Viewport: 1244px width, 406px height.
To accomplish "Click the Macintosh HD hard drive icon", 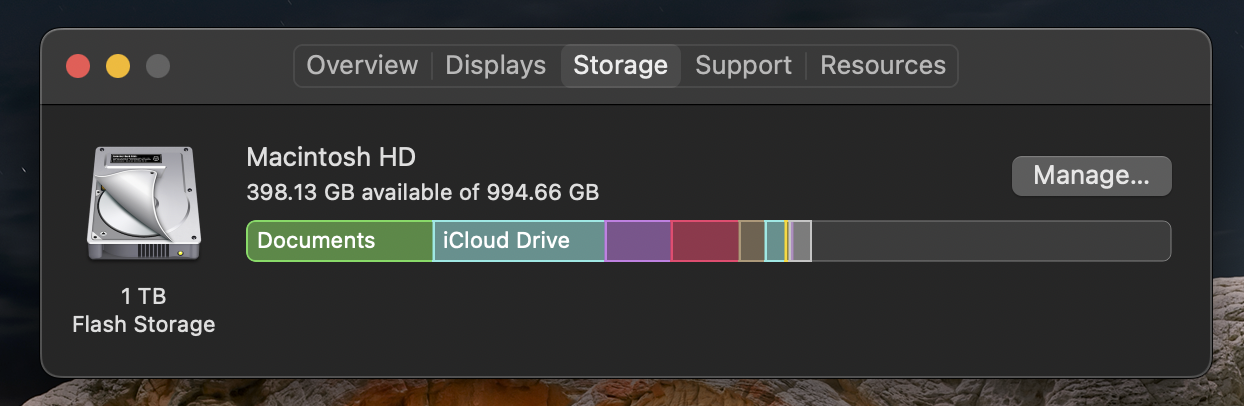I will tap(142, 204).
